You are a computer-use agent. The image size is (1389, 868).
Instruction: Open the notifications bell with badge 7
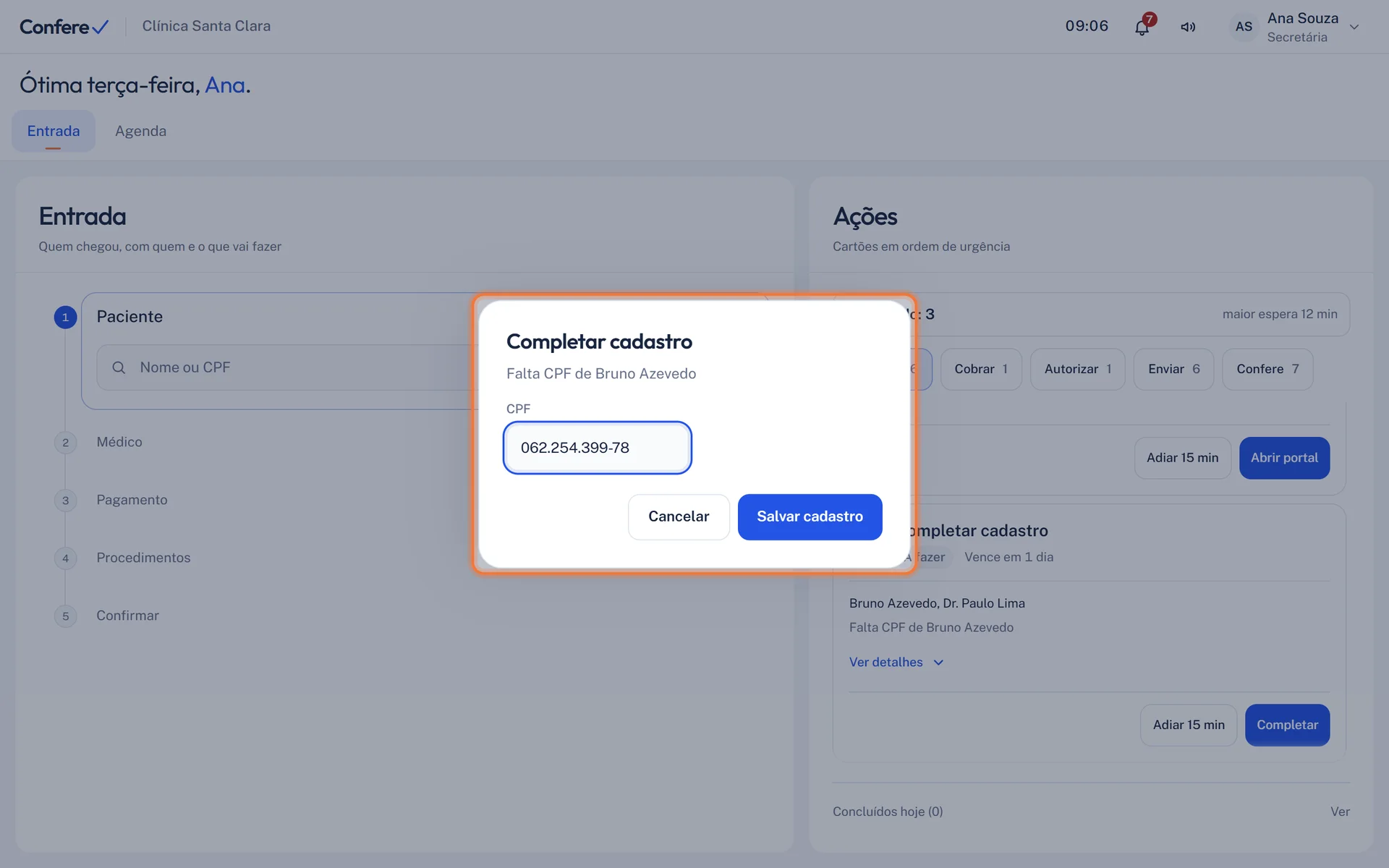coord(1142,27)
